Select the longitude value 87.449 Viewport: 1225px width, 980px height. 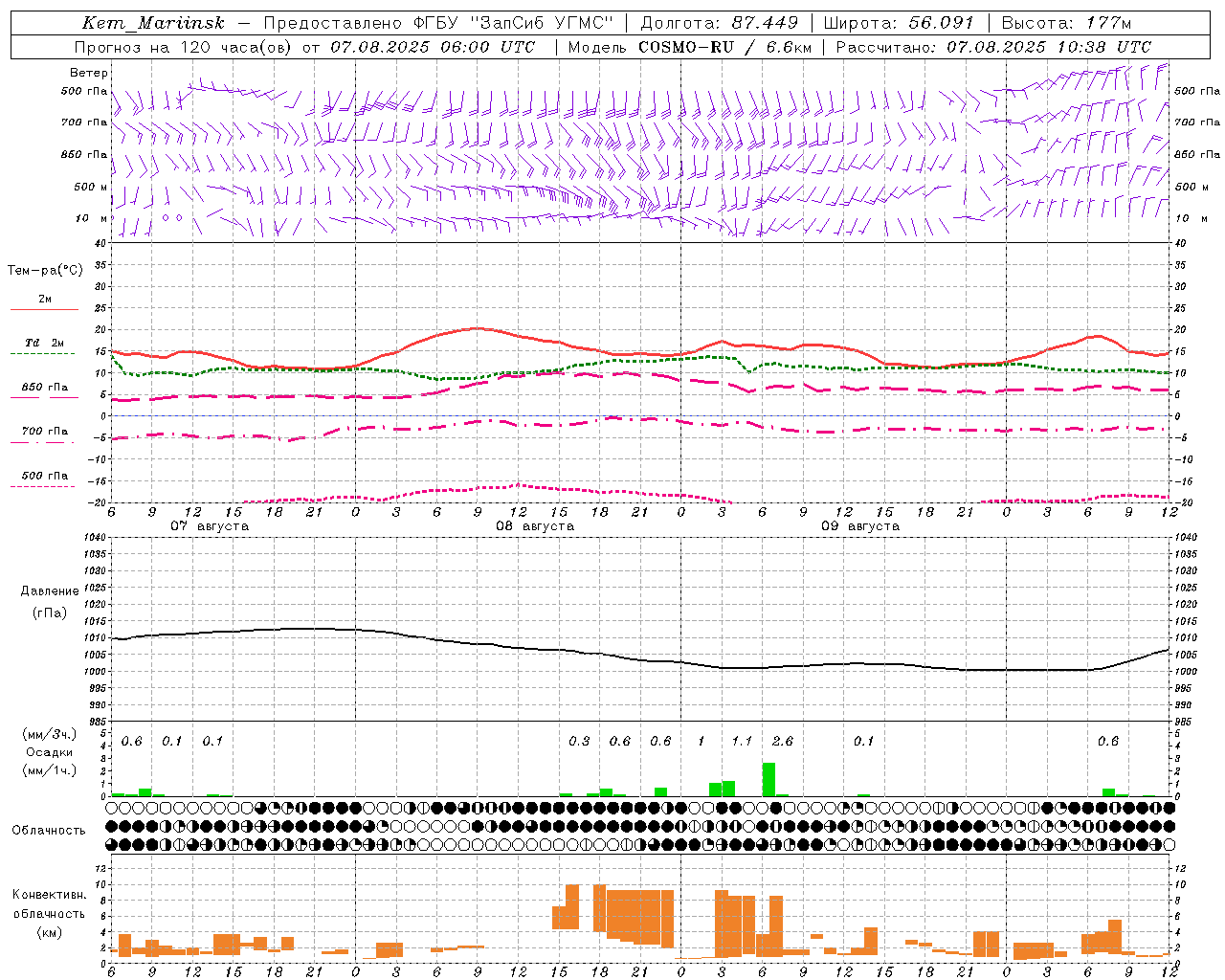click(765, 23)
